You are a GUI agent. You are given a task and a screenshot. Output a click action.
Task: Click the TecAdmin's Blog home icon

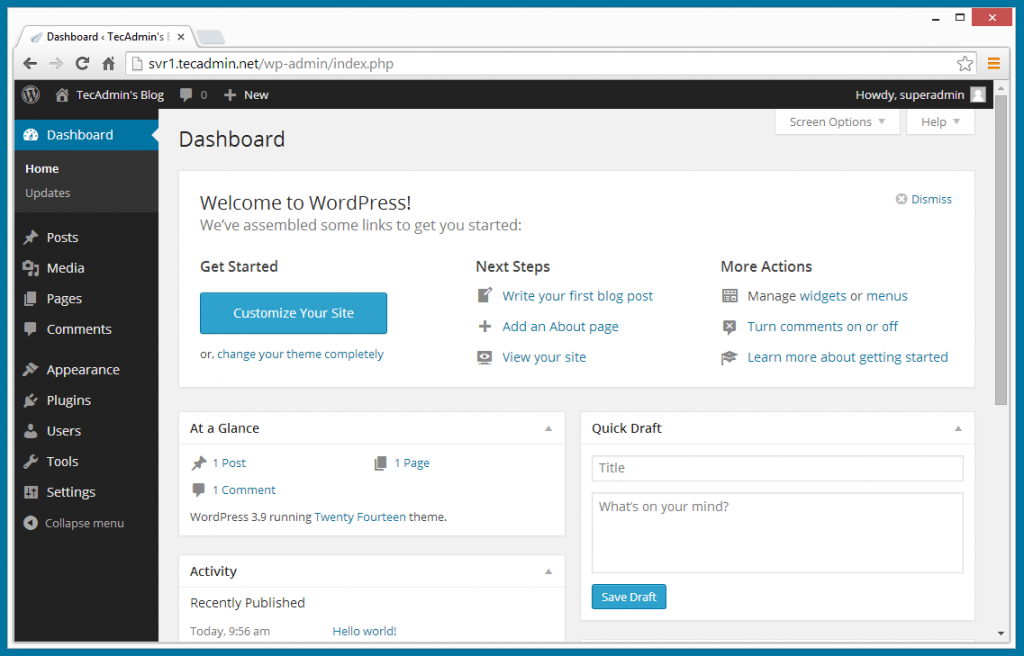click(x=62, y=95)
